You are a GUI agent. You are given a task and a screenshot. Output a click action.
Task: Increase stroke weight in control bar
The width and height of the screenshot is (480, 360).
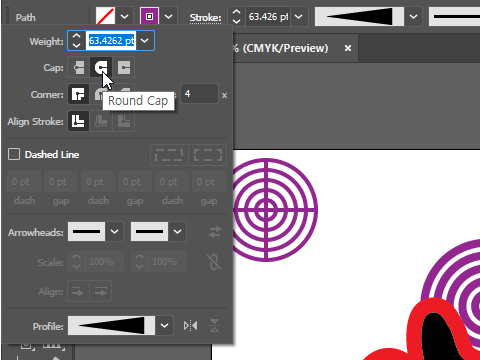point(236,12)
